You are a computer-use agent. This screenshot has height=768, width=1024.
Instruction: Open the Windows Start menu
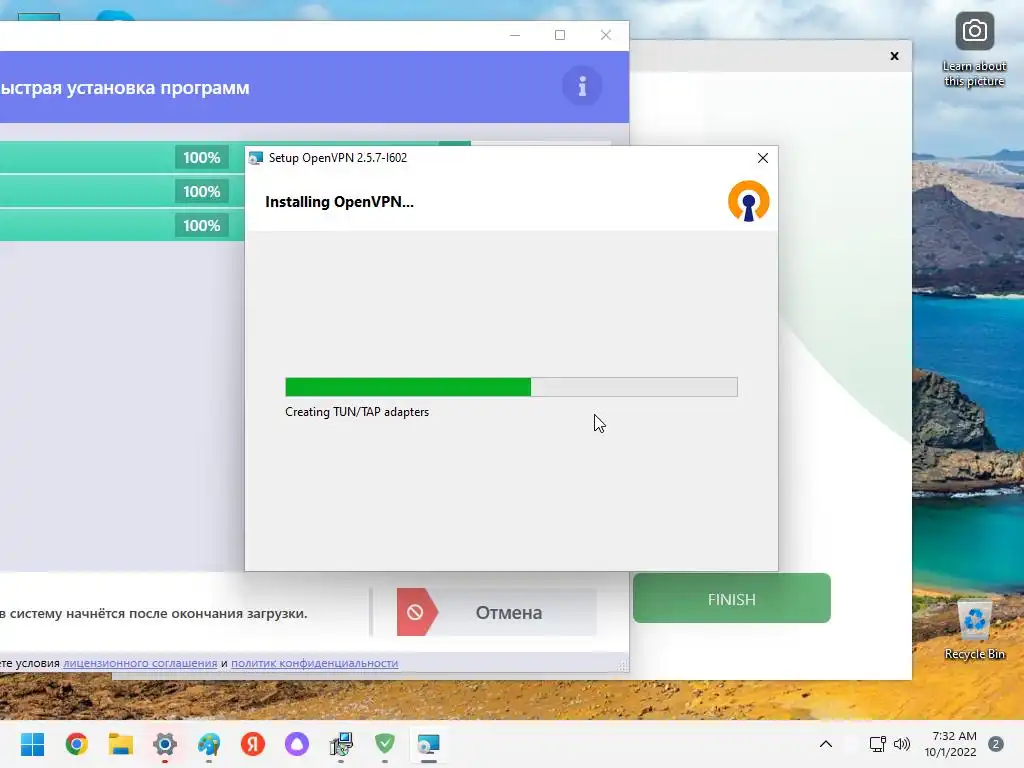pos(33,744)
